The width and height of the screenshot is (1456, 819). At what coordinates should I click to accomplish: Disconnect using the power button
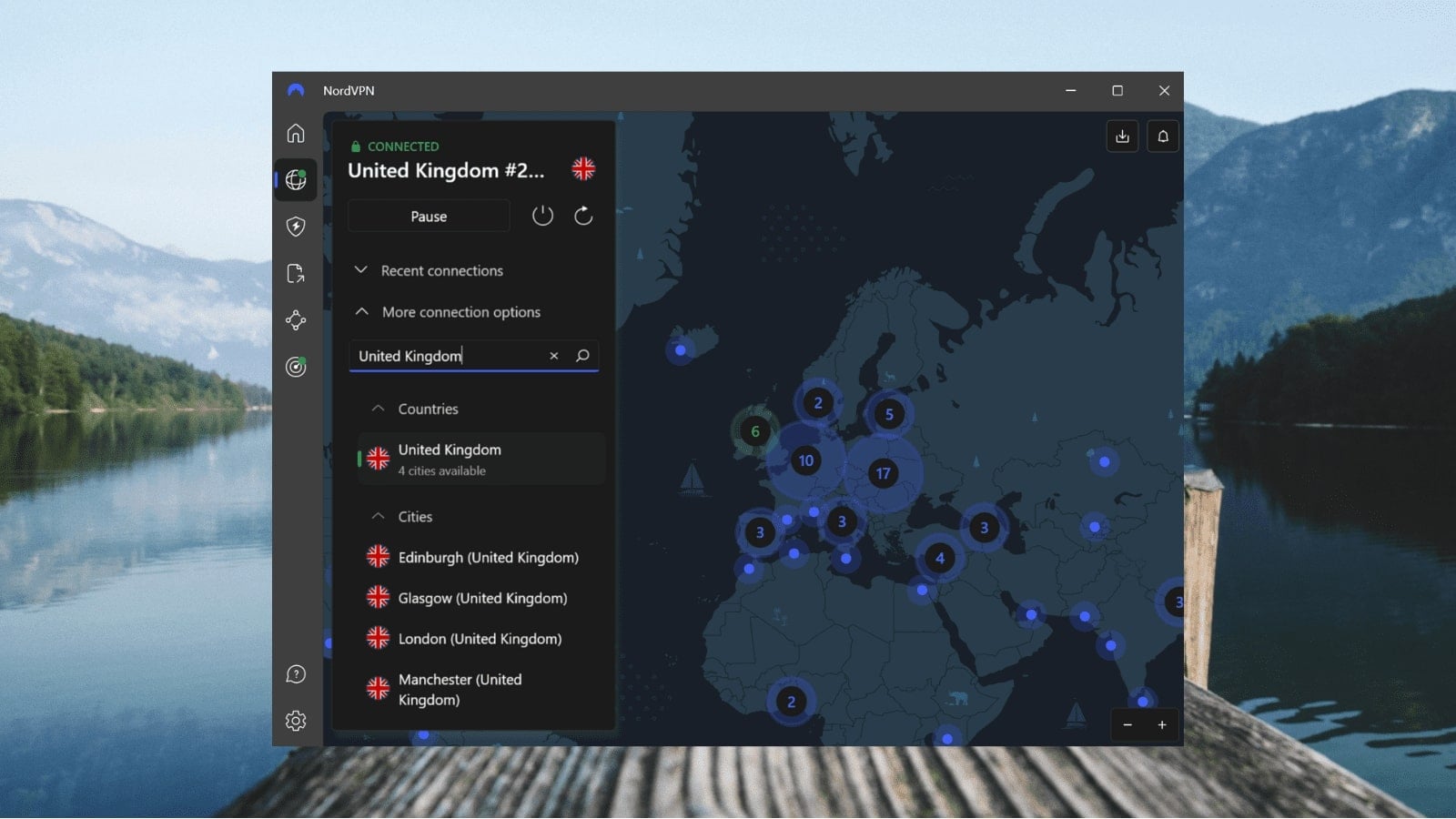click(542, 216)
